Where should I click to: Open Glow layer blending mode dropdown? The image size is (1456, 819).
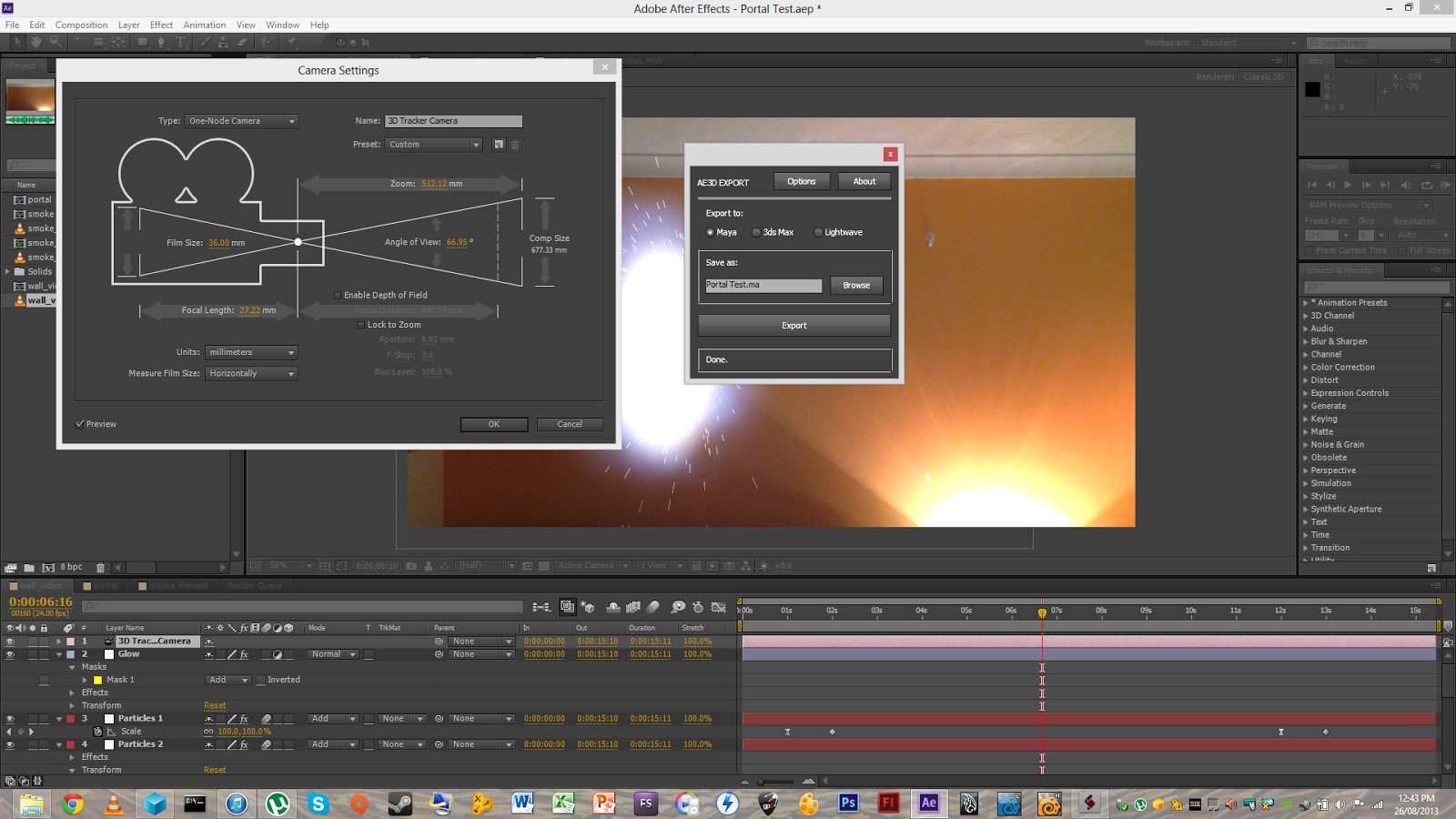coord(333,654)
